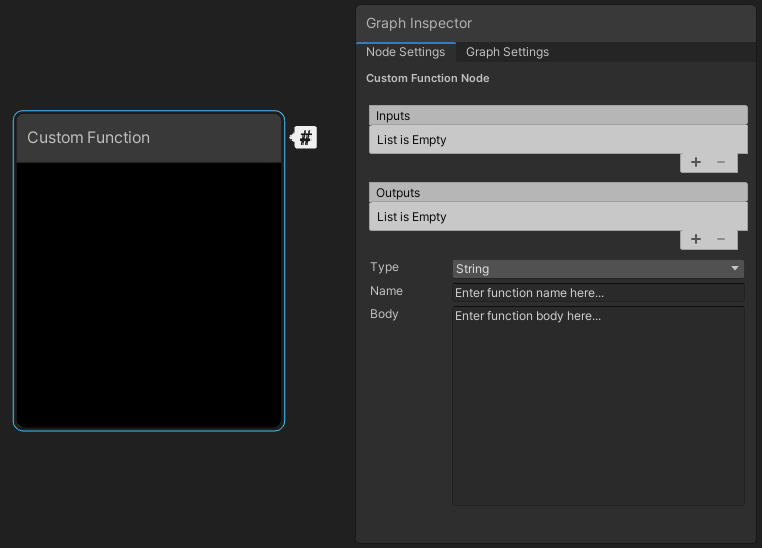Viewport: 762px width, 548px height.
Task: Click the Outputs list header
Action: 558,193
